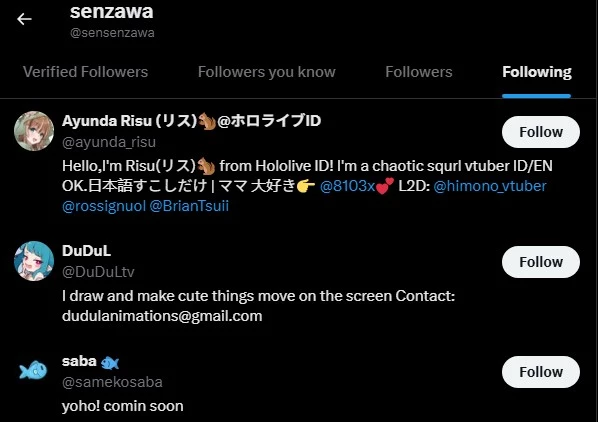598x422 pixels.
Task: Open DuDuL's profile avatar
Action: [34, 261]
